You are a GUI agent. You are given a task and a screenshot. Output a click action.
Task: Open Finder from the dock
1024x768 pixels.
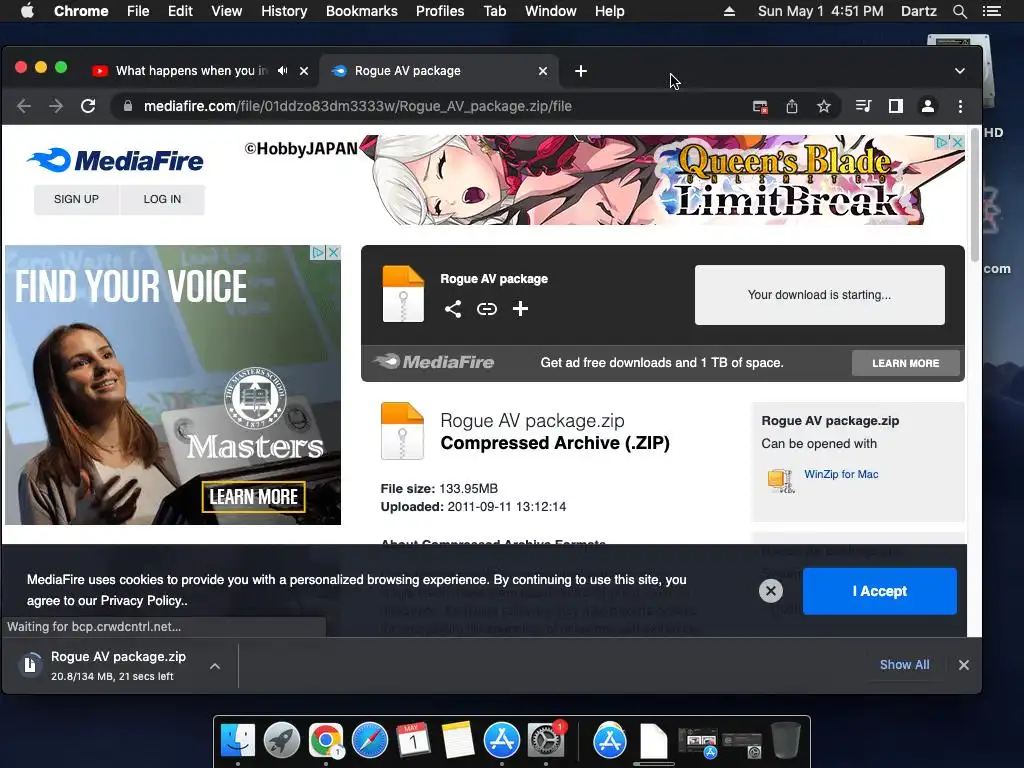tap(238, 741)
